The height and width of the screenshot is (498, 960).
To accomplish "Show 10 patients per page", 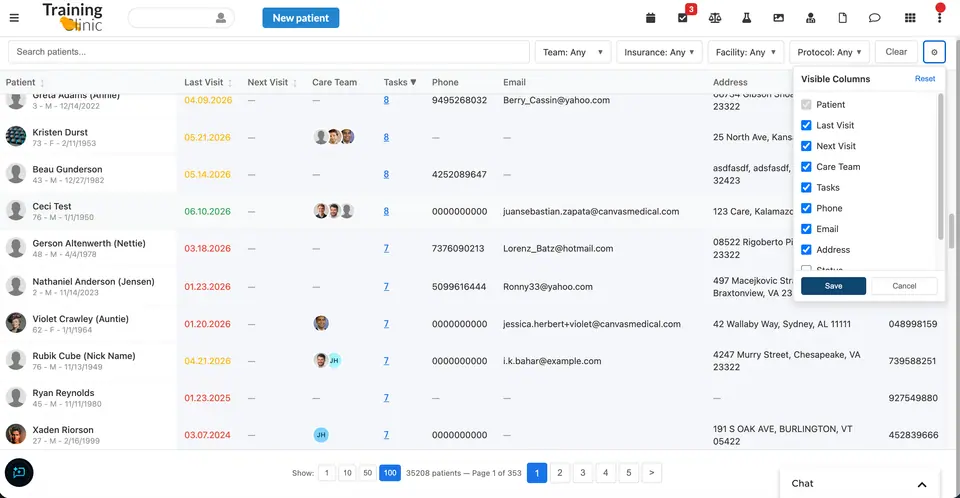I will 347,473.
